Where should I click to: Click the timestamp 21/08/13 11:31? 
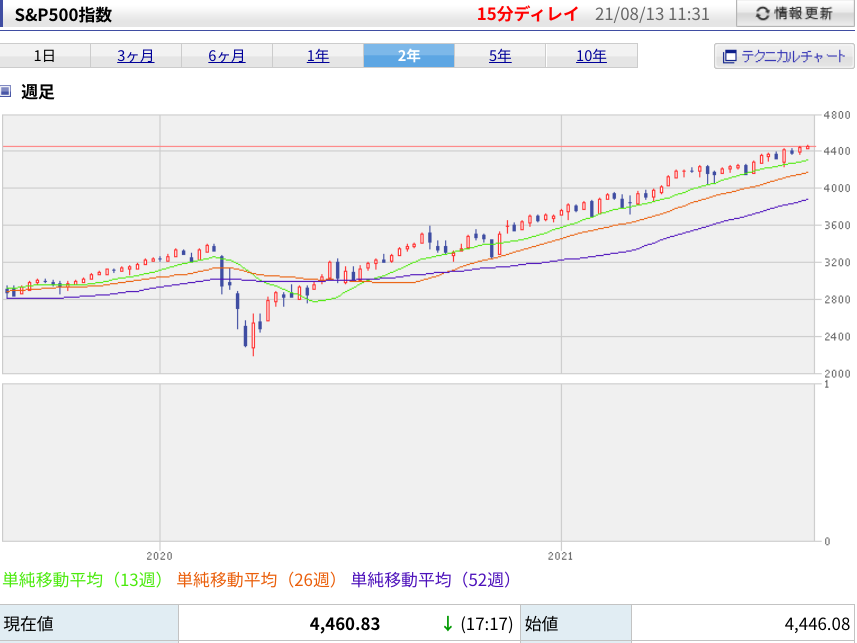point(652,14)
